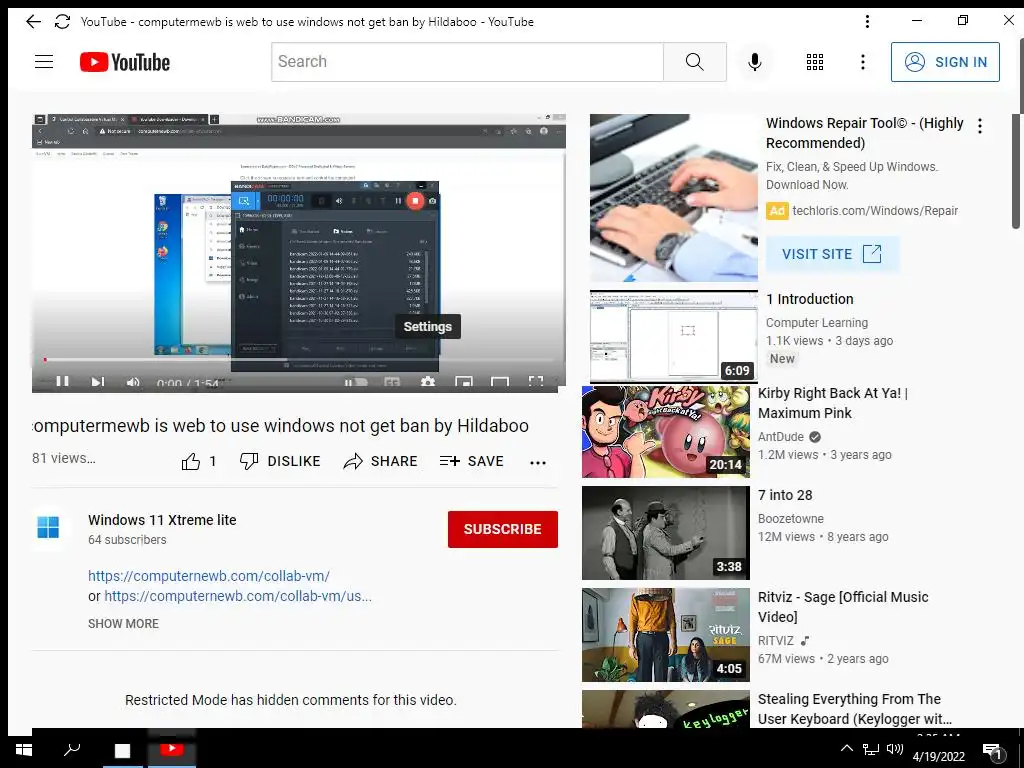Screen dimensions: 1024x768
Task: Open the notification center icon
Action: (x=992, y=751)
